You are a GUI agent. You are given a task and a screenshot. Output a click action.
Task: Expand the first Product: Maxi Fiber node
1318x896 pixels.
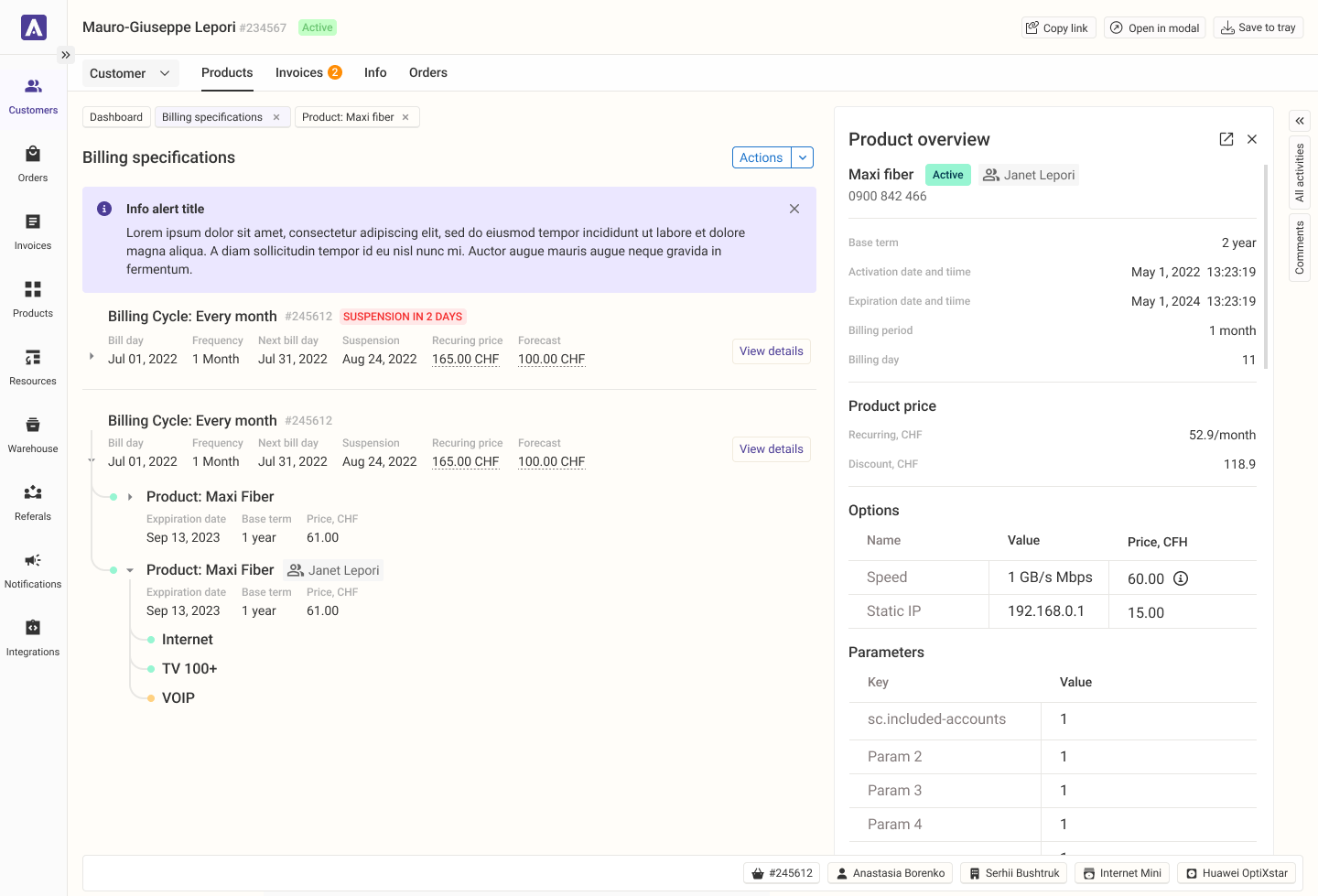(x=130, y=497)
